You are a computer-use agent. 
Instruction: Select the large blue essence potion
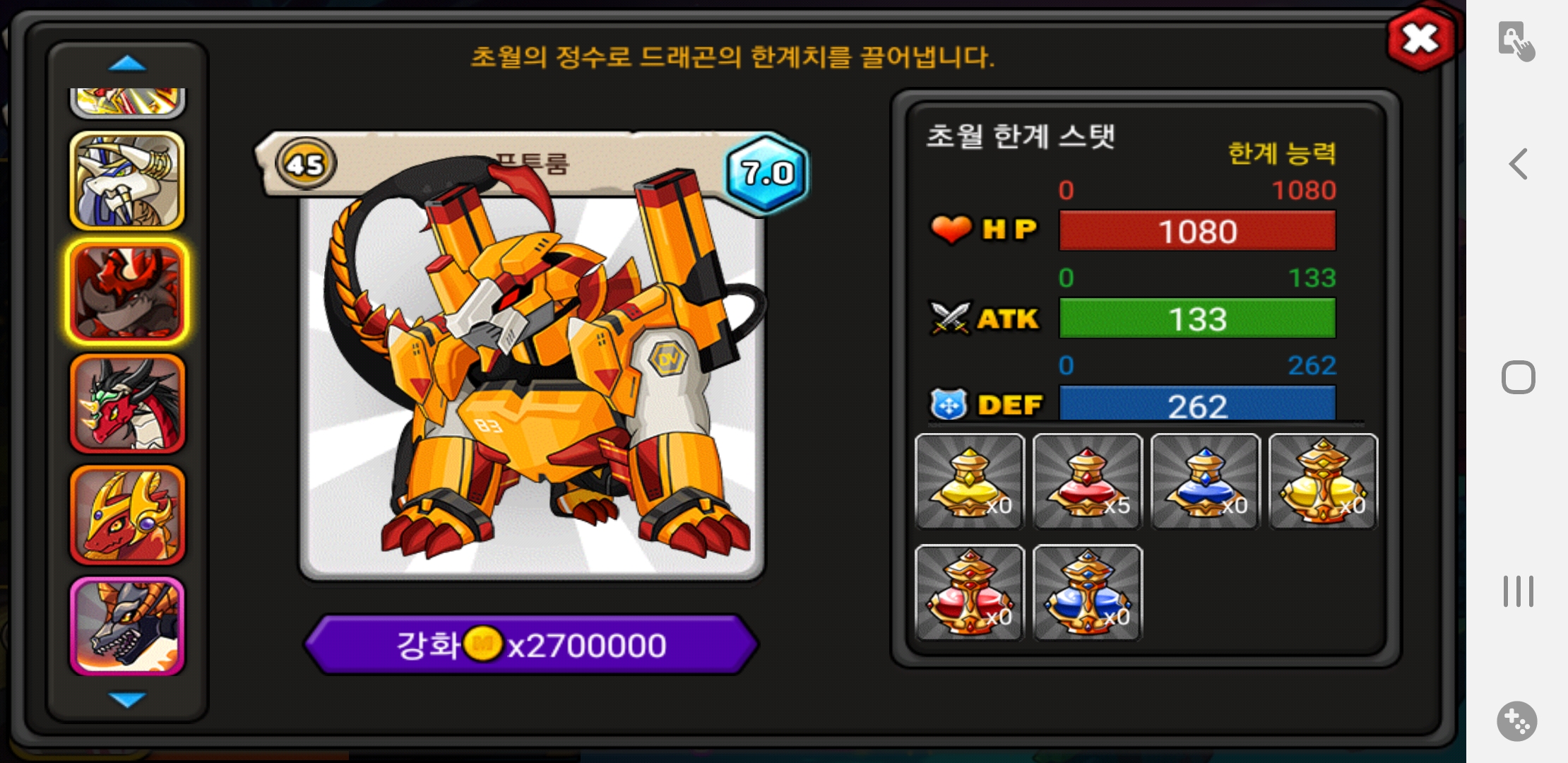[1087, 593]
